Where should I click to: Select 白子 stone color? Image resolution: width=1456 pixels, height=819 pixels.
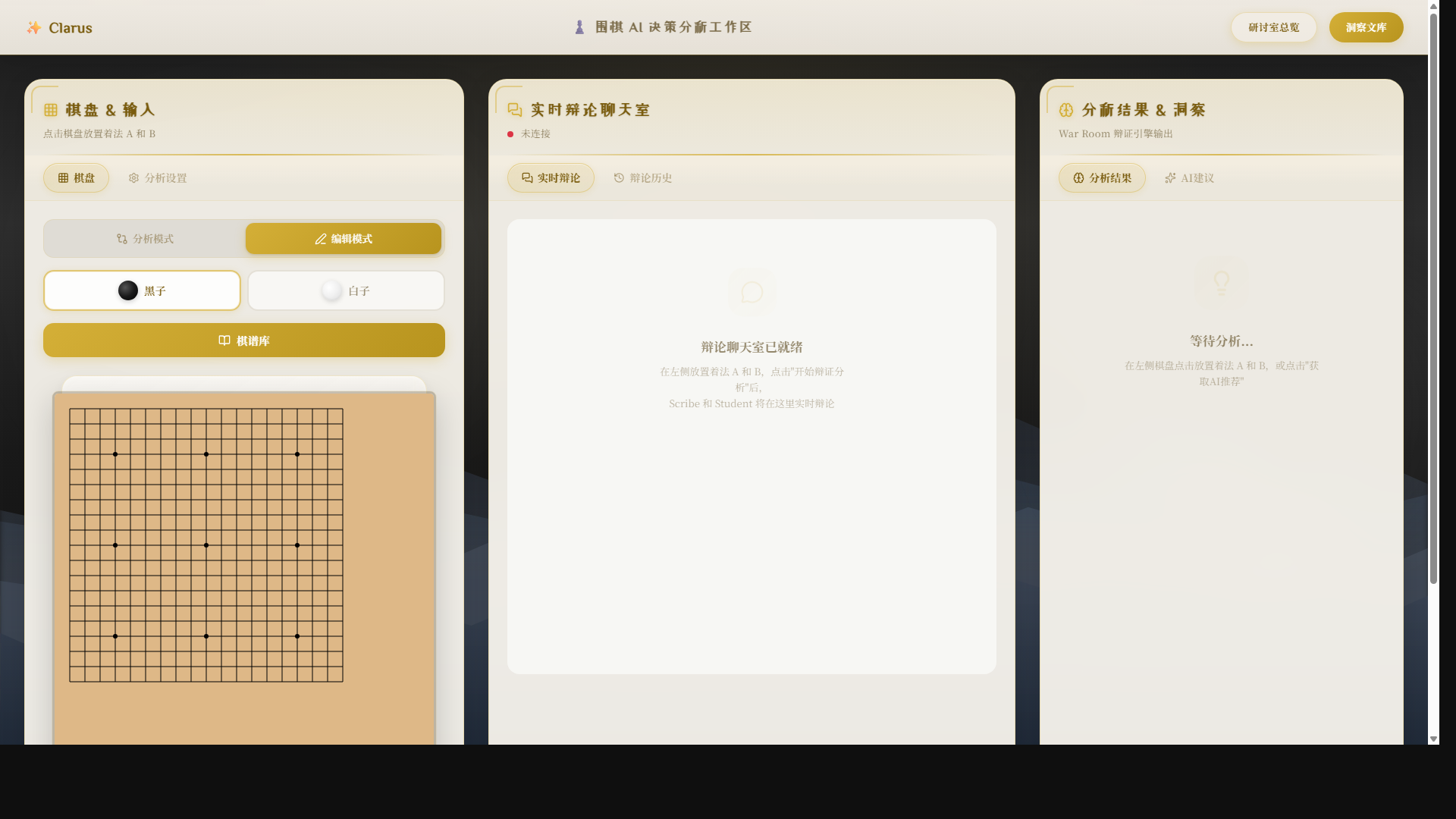(346, 290)
